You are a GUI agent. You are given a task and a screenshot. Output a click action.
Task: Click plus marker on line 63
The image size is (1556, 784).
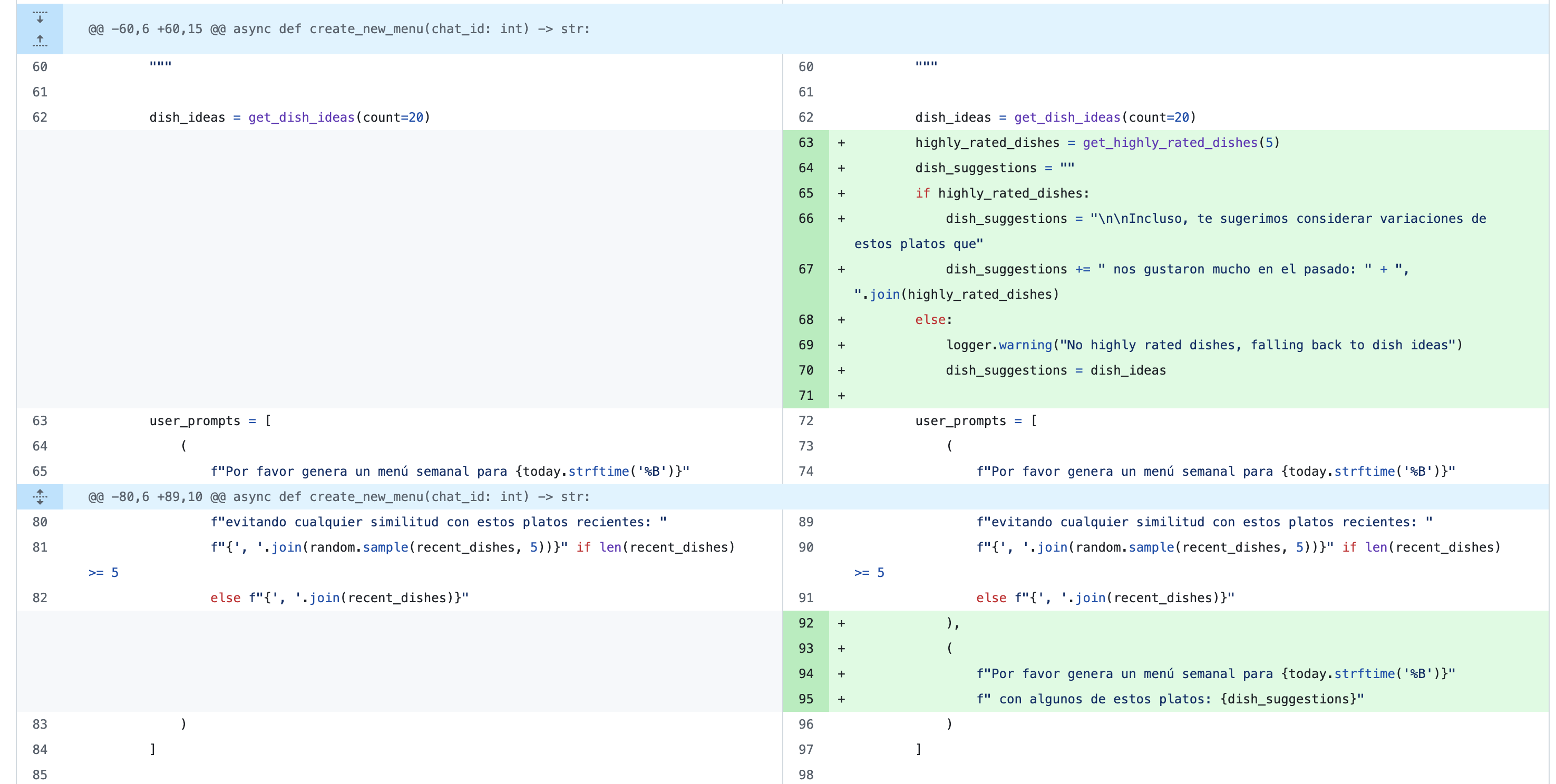841,143
